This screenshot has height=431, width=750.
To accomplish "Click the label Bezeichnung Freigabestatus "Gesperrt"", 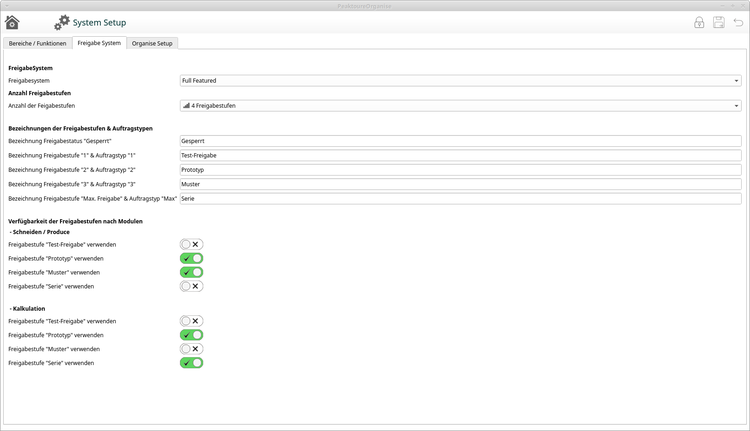I will pyautogui.click(x=60, y=141).
